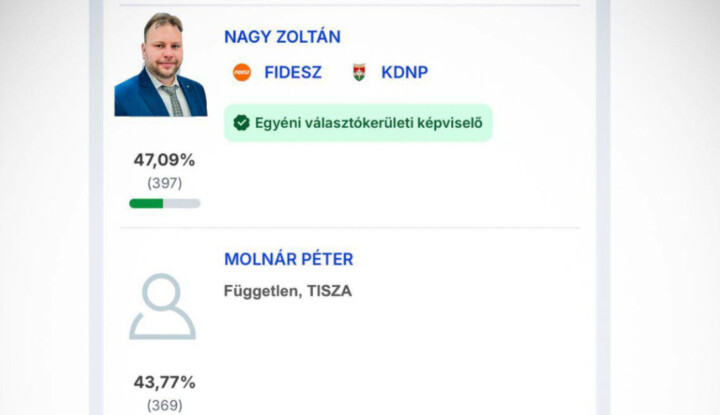Select the KDNP party name label

point(404,72)
